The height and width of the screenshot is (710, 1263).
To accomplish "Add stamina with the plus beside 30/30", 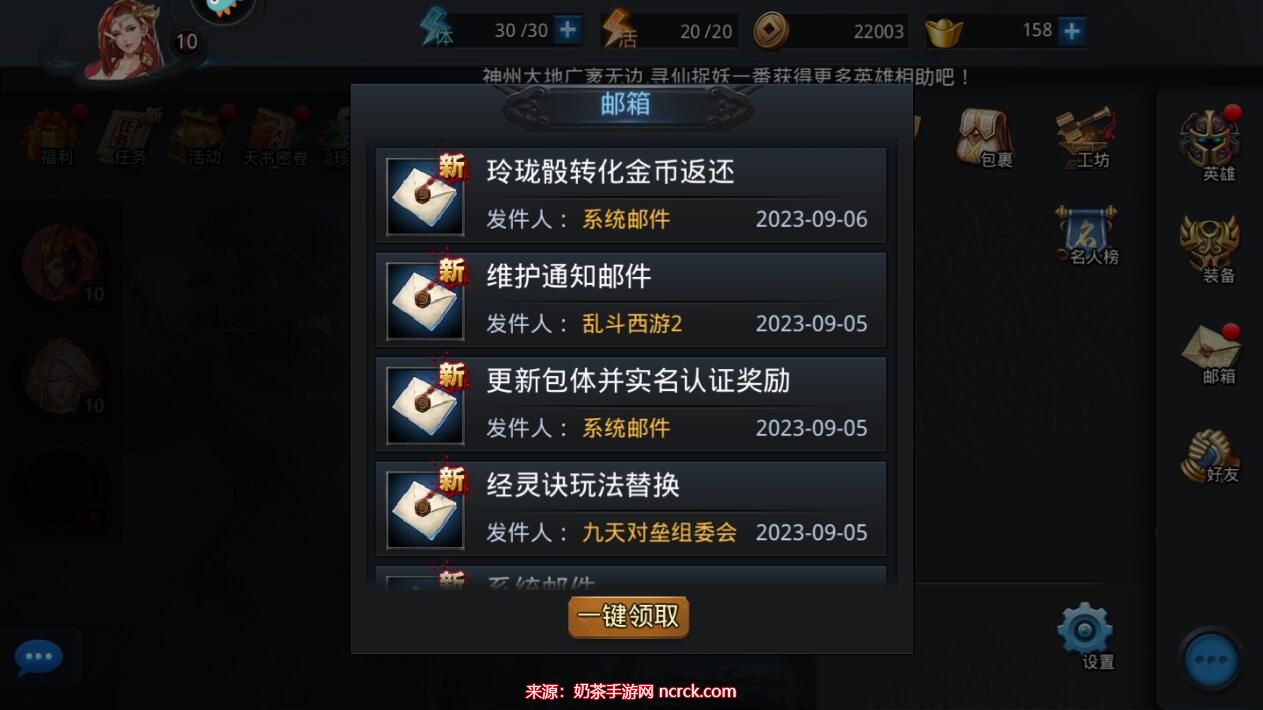I will coord(568,30).
